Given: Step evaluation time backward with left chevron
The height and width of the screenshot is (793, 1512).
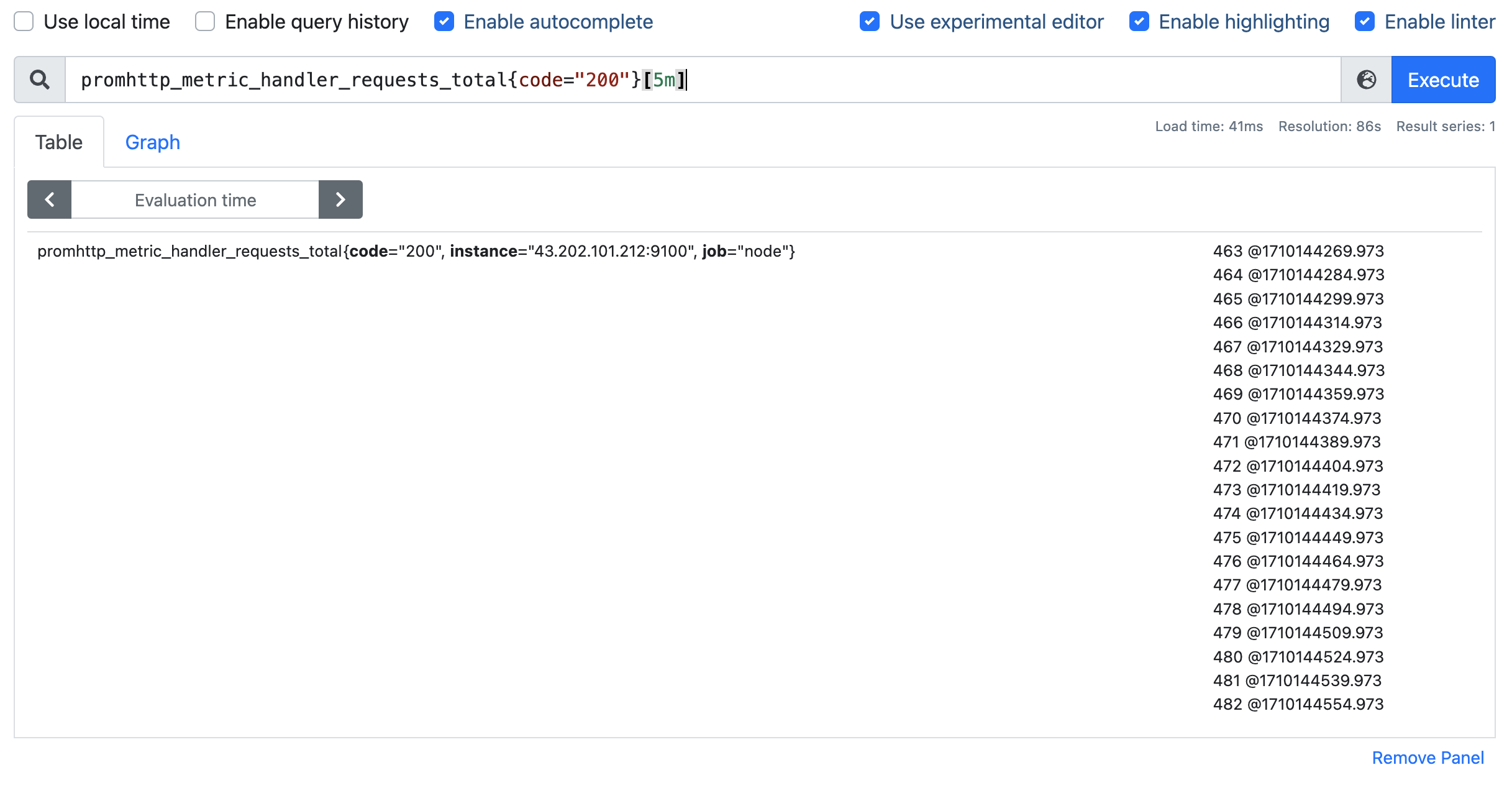Looking at the screenshot, I should 50,199.
